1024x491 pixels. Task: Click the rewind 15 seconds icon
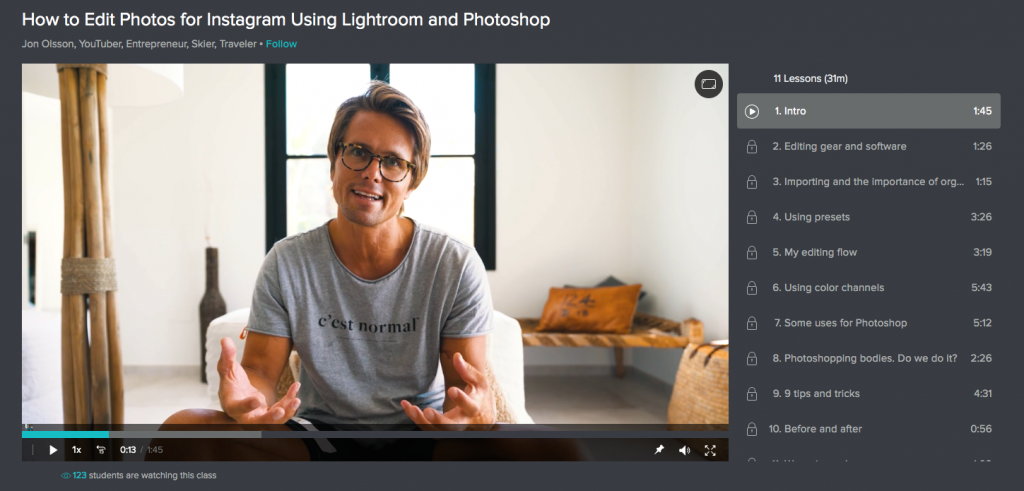coord(101,450)
